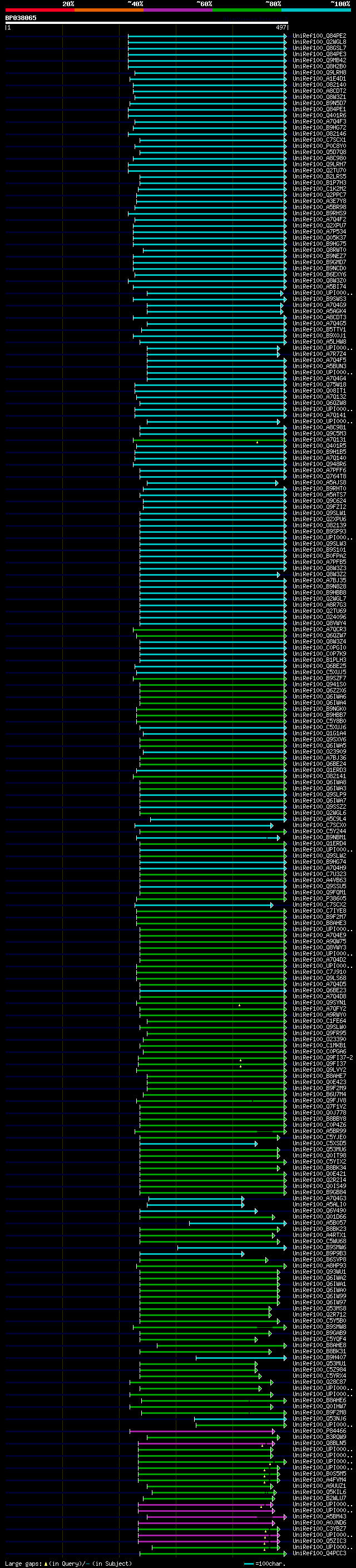
Task: Select the query name BP038065
Action: (x=21, y=18)
